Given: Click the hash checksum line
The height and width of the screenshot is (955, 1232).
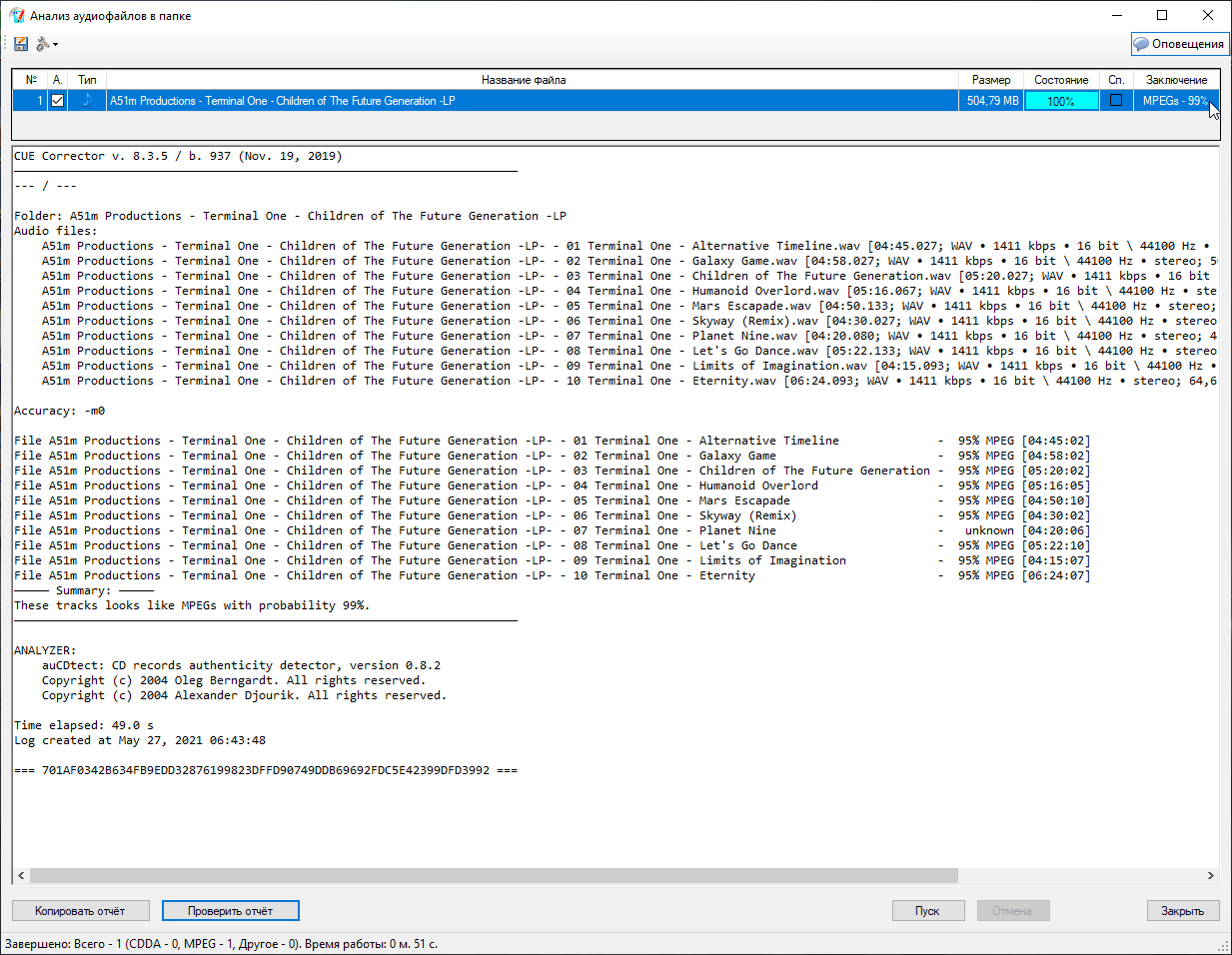Looking at the screenshot, I should point(266,770).
